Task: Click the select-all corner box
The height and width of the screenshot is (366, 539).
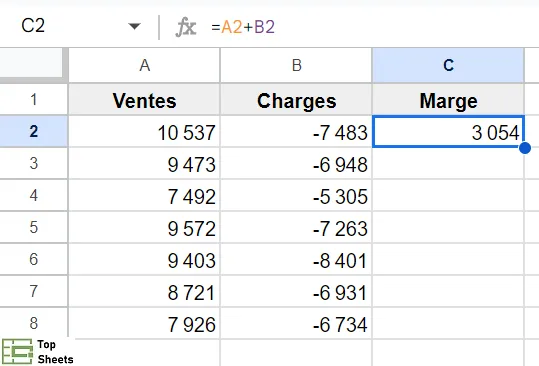Action: (32, 63)
